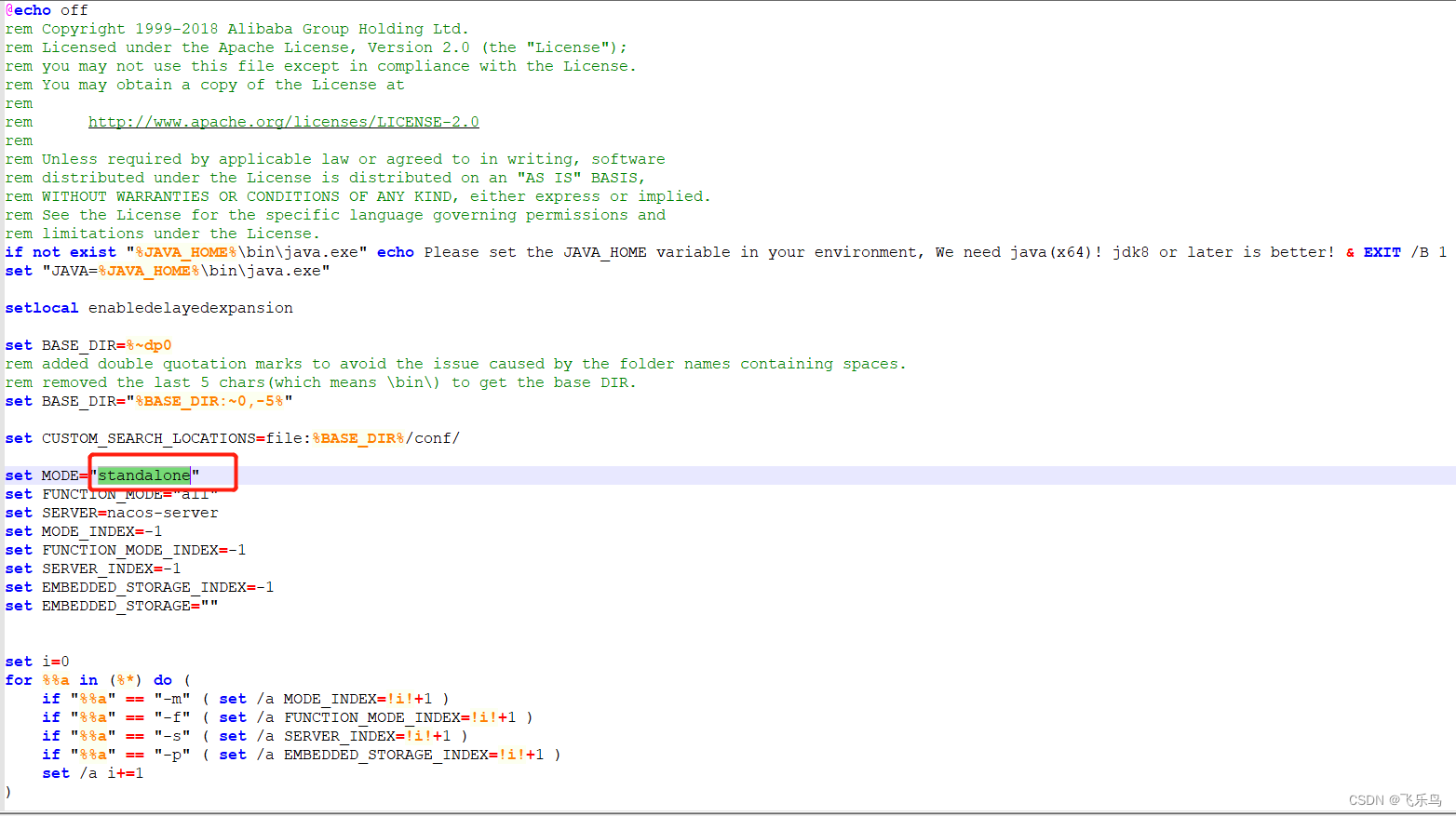Select the FUNCTION_MODE="all" line
Image resolution: width=1456 pixels, height=816 pixels.
click(x=112, y=494)
